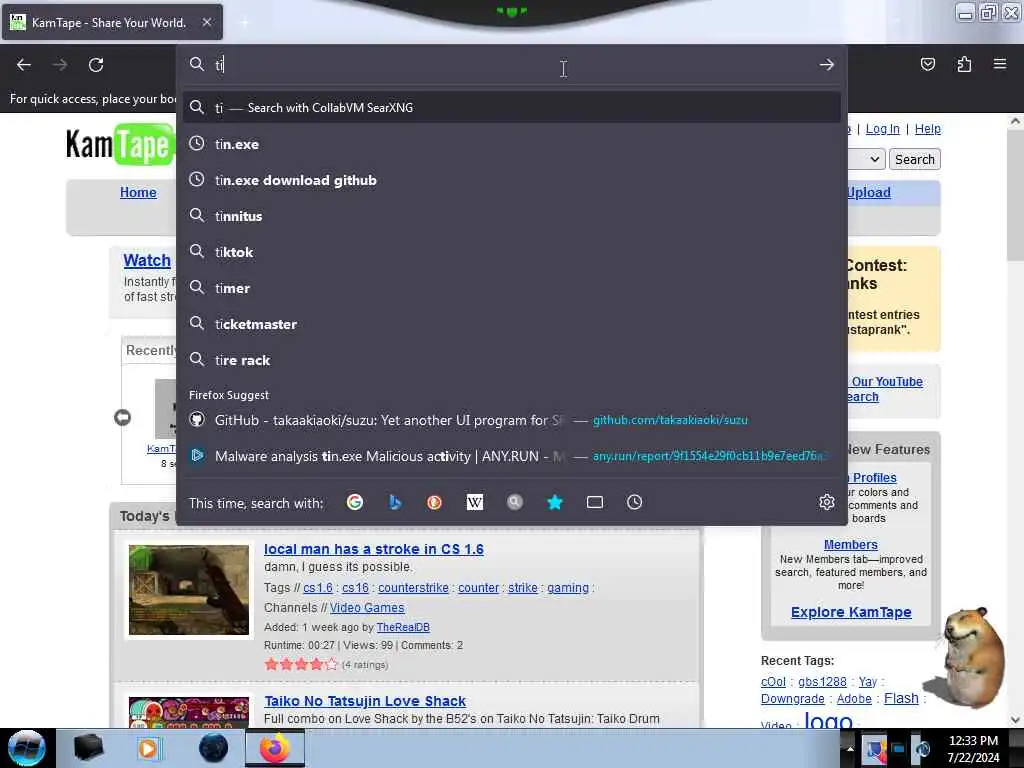Open Taiko No Tatsujin Love Shack video
Viewport: 1024px width, 768px height.
365,701
